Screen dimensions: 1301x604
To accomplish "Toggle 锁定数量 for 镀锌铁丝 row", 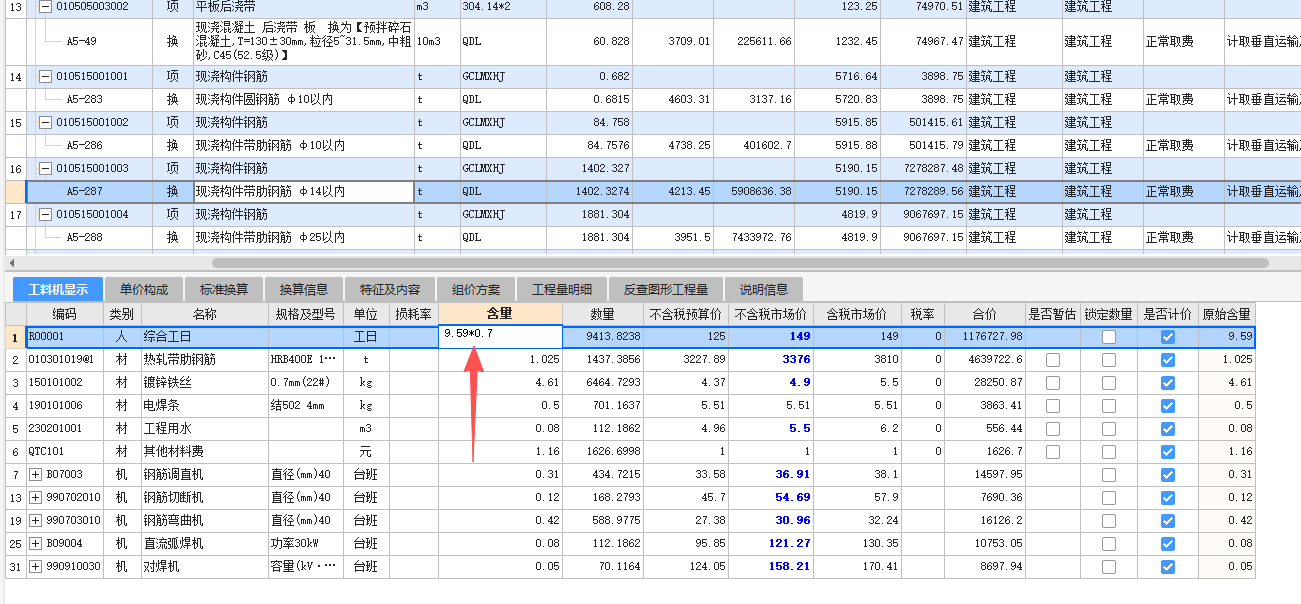I will pyautogui.click(x=1108, y=382).
